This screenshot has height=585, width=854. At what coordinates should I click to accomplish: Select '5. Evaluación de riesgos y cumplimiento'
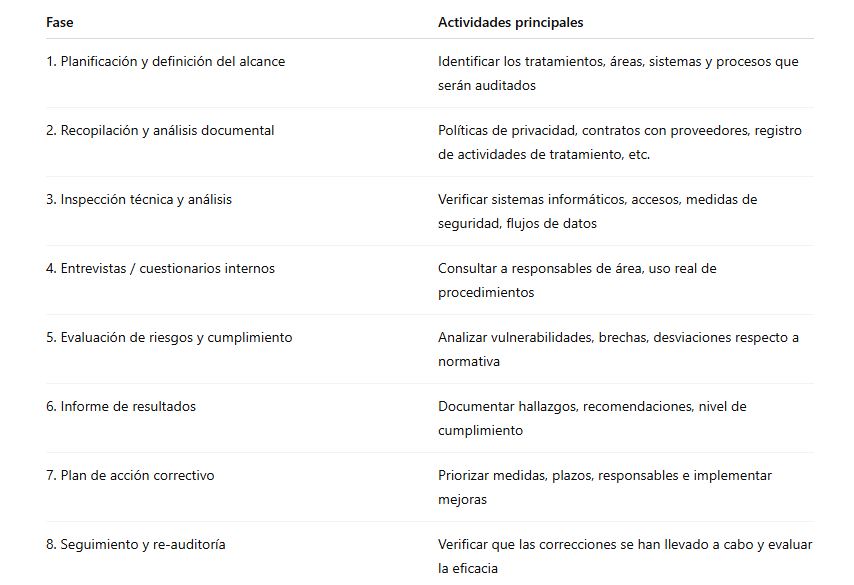169,337
